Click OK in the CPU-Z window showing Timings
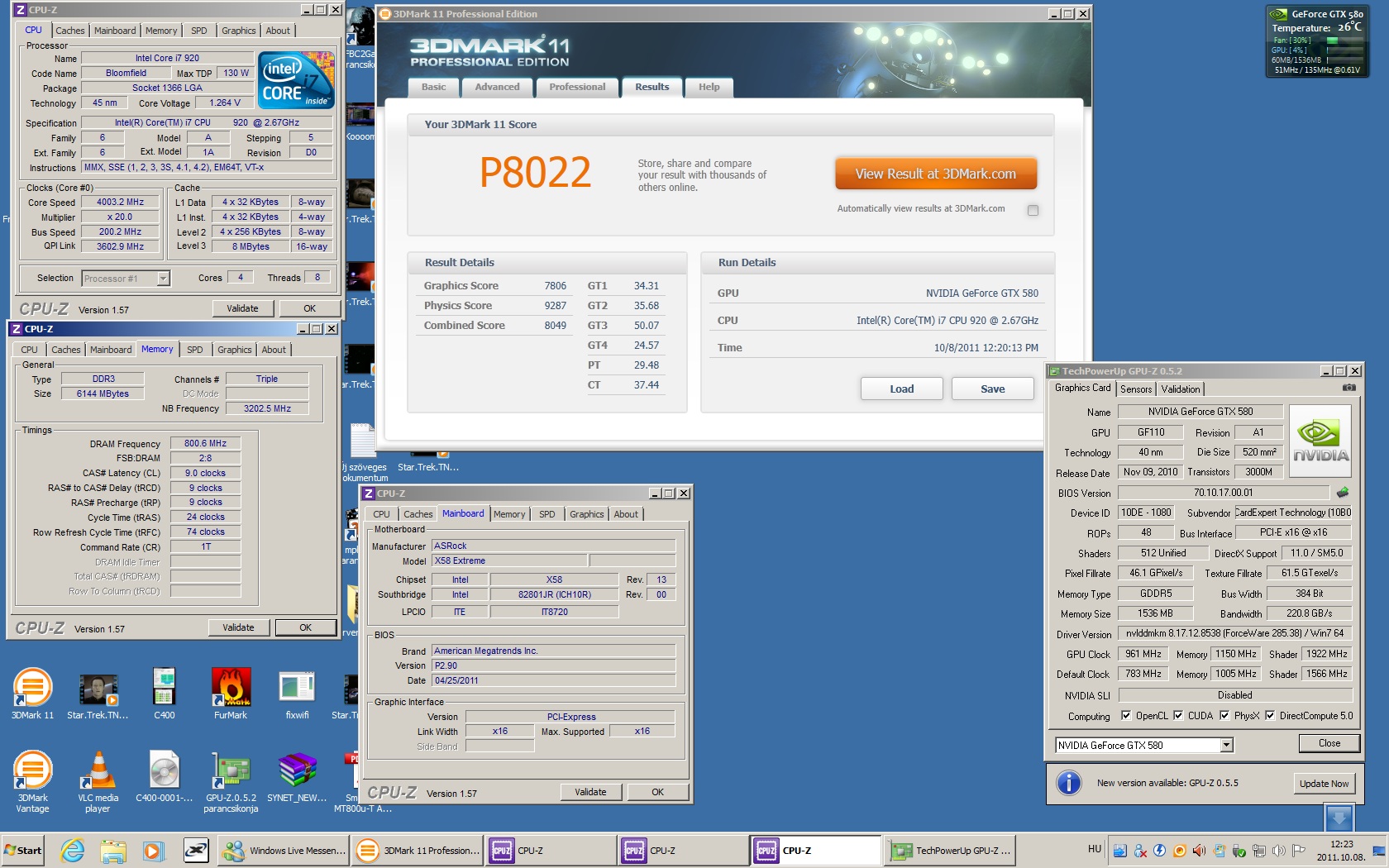Image resolution: width=1389 pixels, height=868 pixels. [x=305, y=627]
